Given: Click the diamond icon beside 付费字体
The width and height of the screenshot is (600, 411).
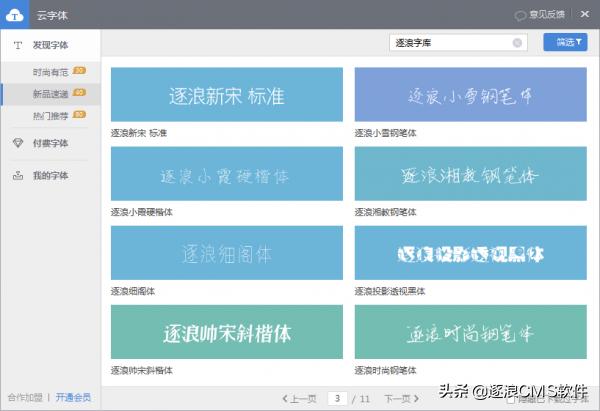Looking at the screenshot, I should tap(18, 143).
